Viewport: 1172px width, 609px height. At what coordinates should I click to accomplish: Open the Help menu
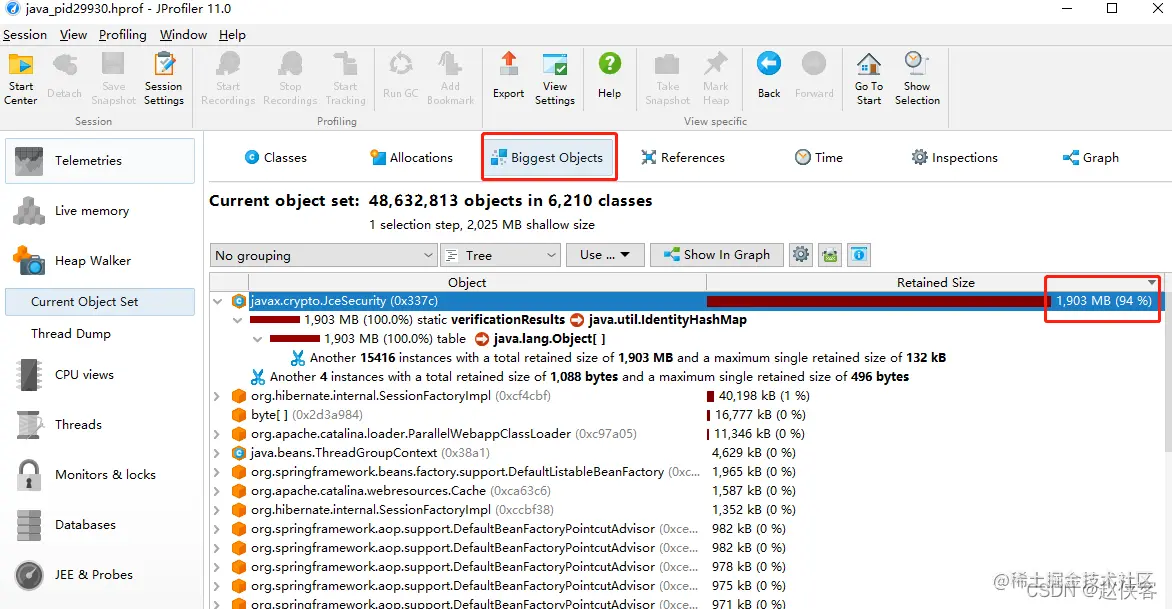tap(232, 35)
